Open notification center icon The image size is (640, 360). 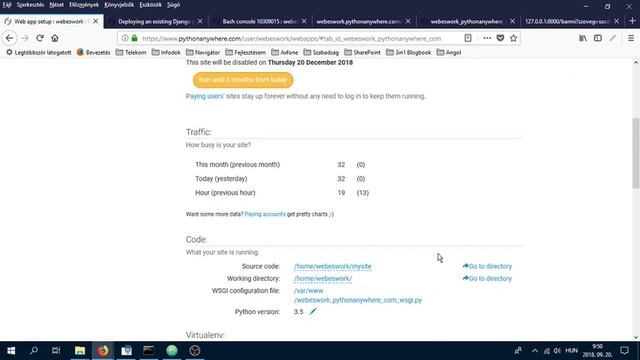pos(624,351)
